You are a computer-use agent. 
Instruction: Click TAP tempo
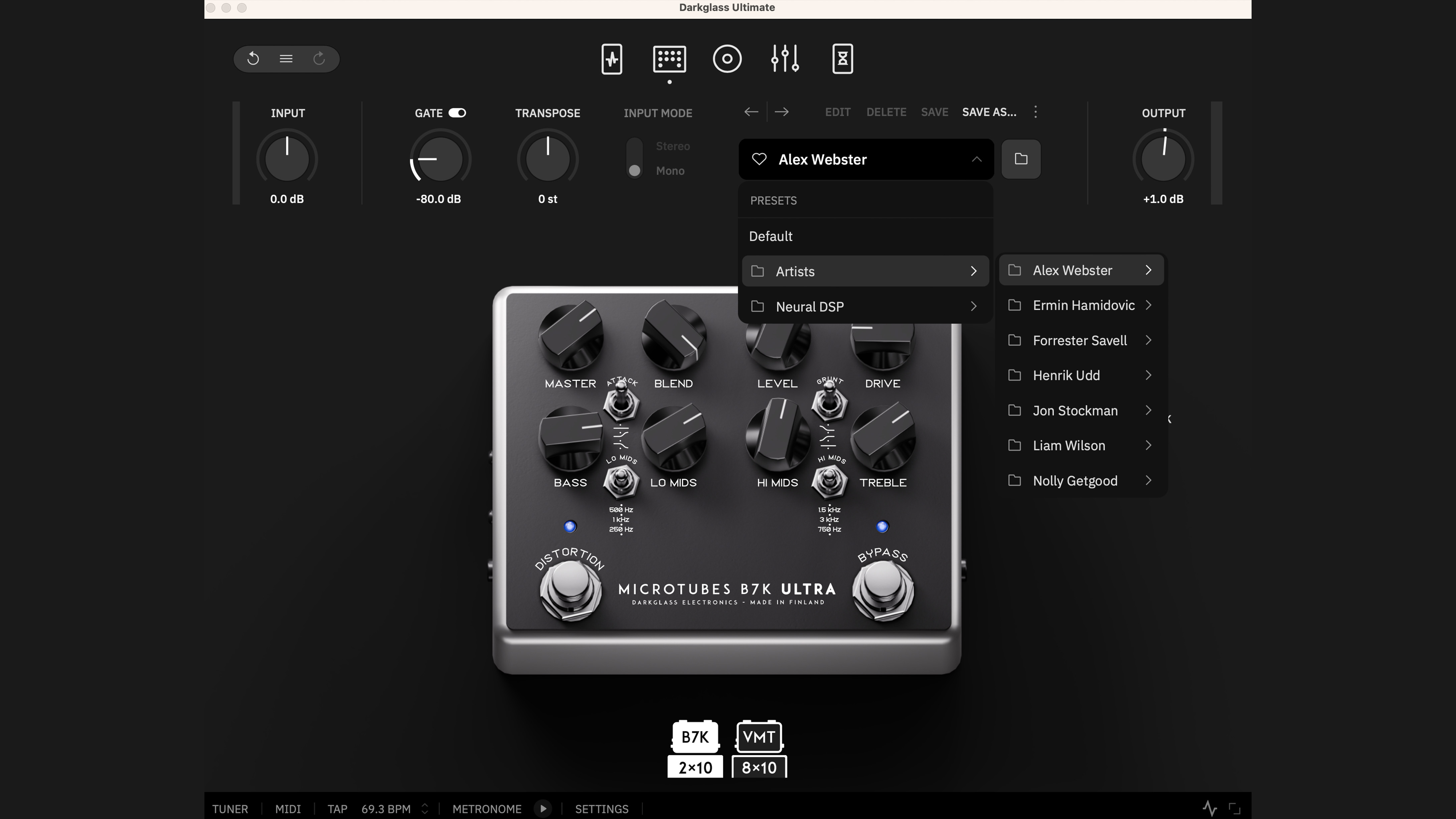coord(337,809)
